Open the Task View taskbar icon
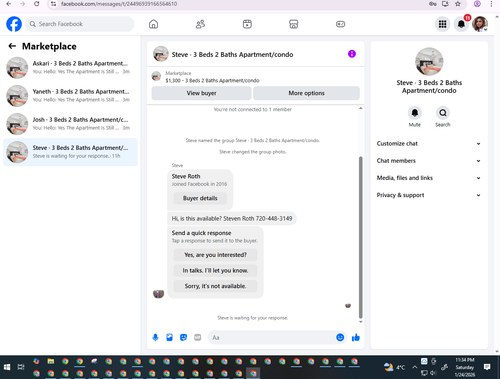500x379 pixels. point(21,367)
